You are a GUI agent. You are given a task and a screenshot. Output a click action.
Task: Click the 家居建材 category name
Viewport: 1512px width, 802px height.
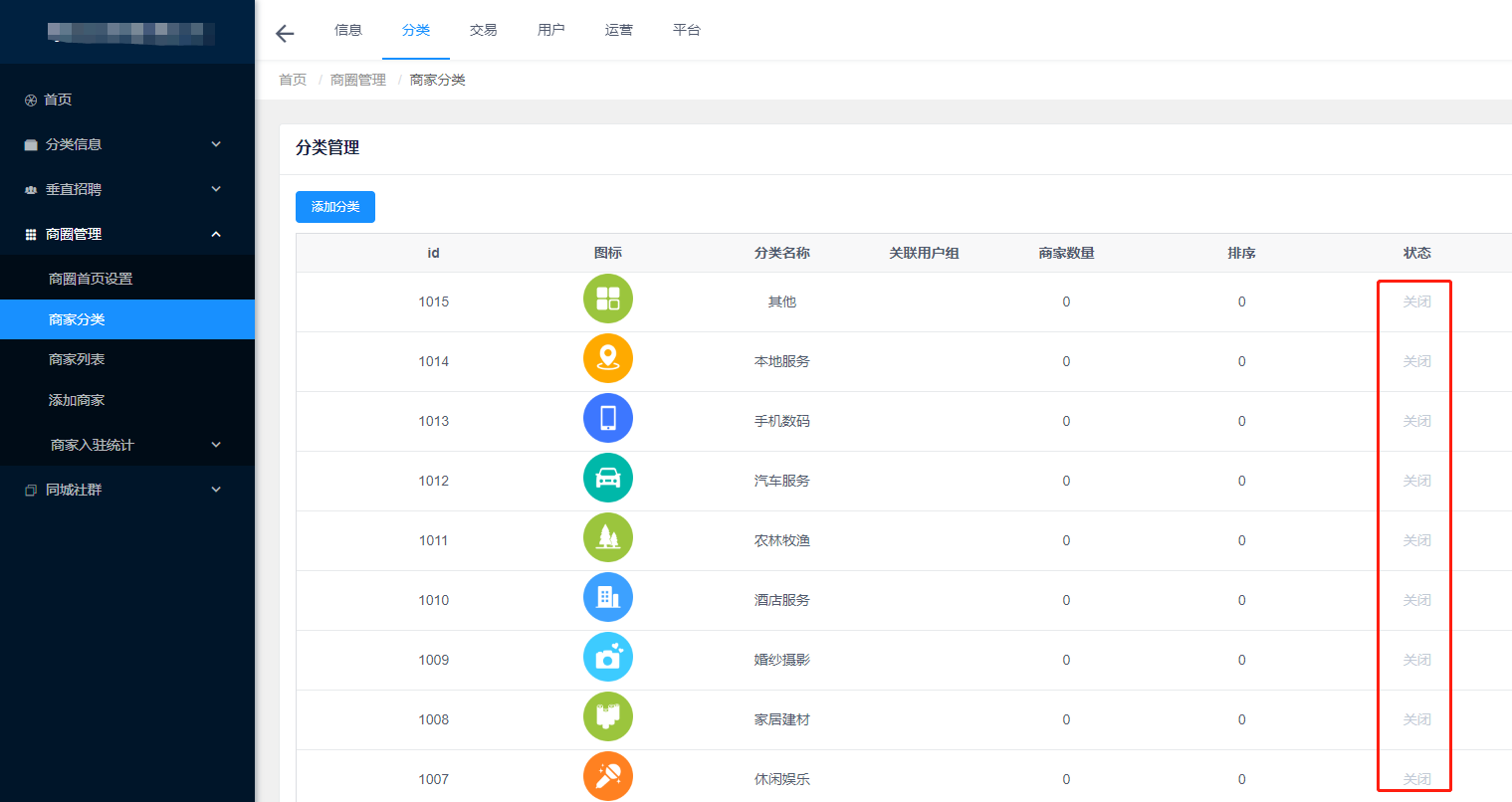click(782, 719)
